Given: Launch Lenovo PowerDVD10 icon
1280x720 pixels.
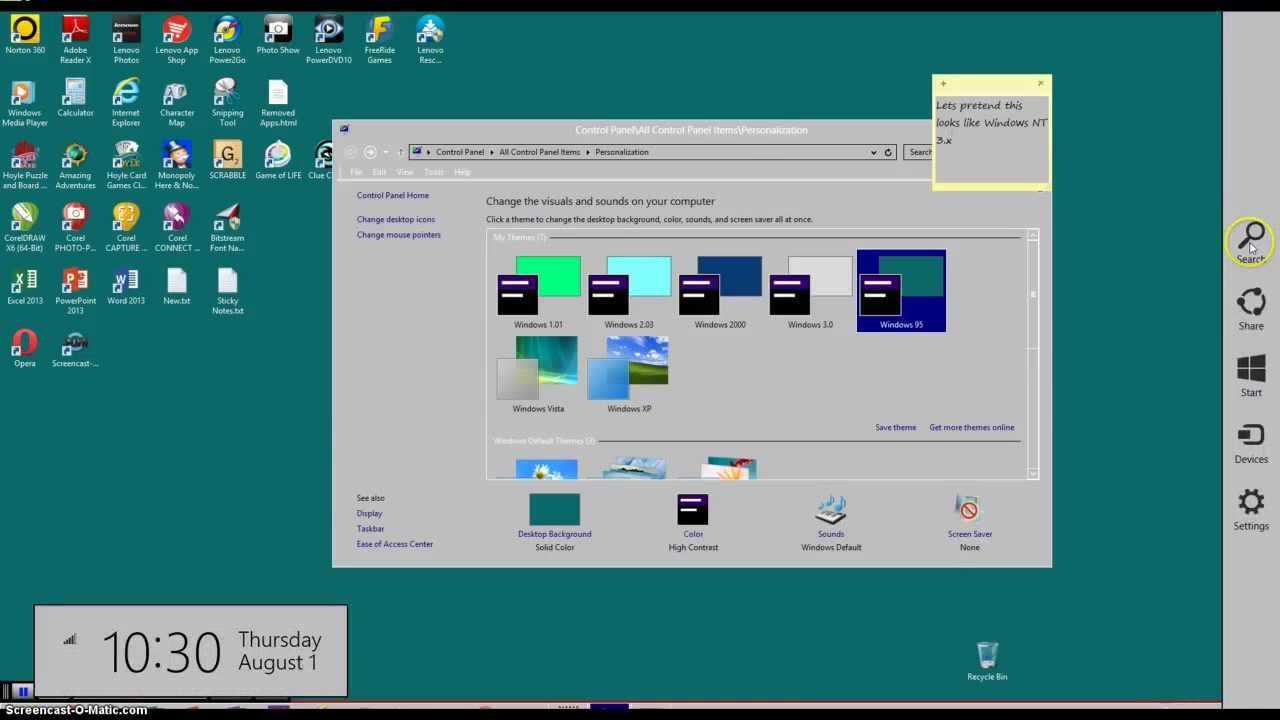Looking at the screenshot, I should point(328,40).
